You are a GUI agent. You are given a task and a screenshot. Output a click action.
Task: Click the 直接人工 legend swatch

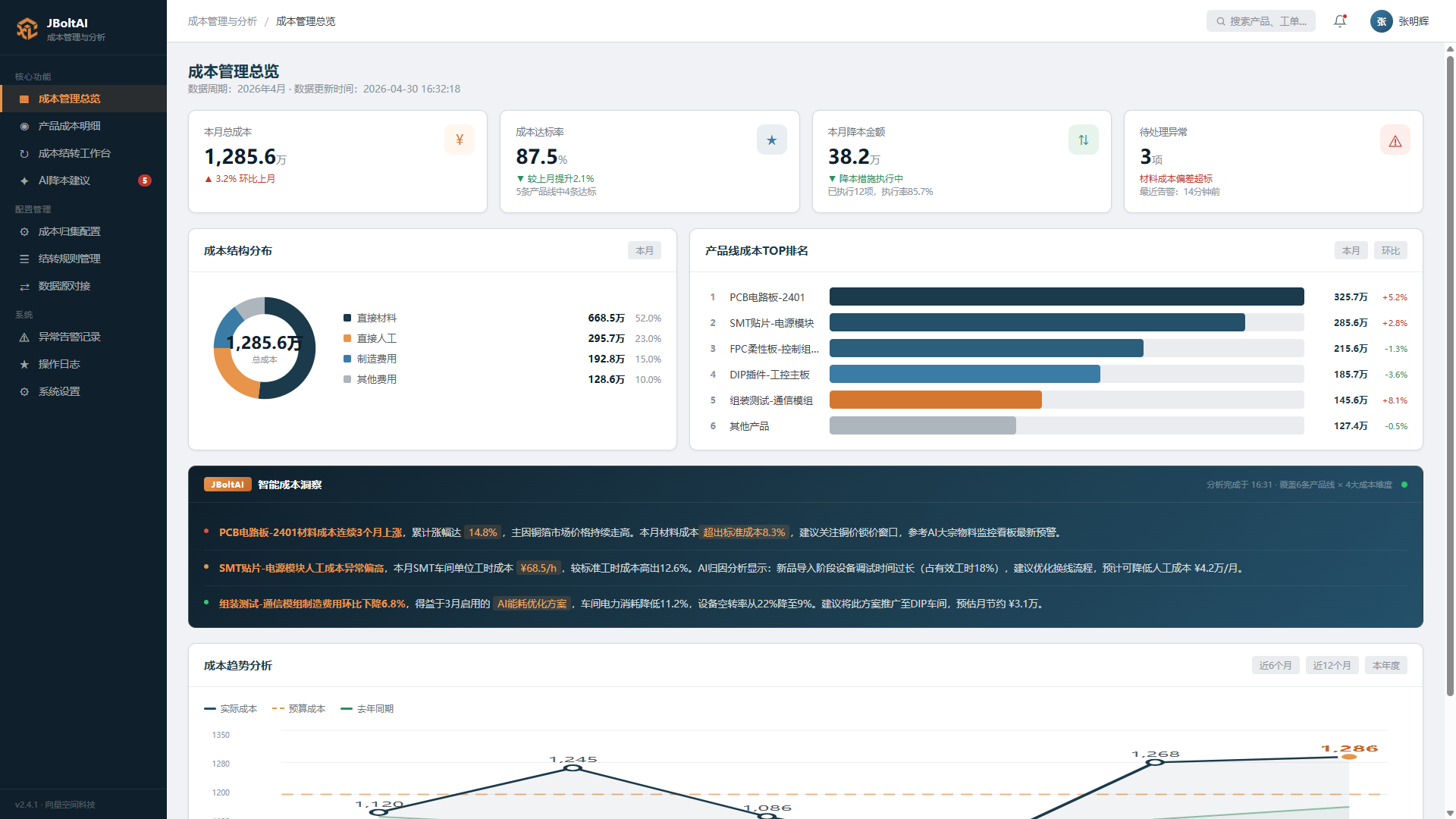click(347, 338)
